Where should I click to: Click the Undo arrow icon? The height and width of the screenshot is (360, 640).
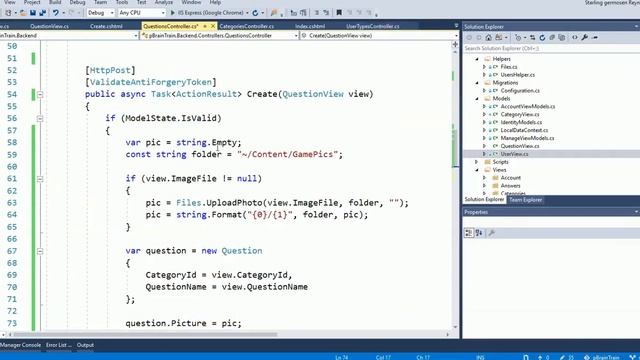56,13
